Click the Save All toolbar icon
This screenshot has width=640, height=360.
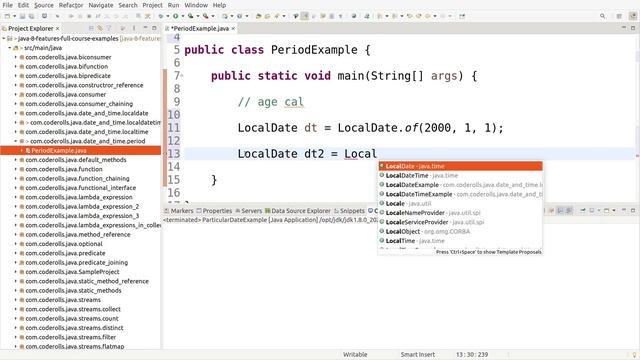31,16
